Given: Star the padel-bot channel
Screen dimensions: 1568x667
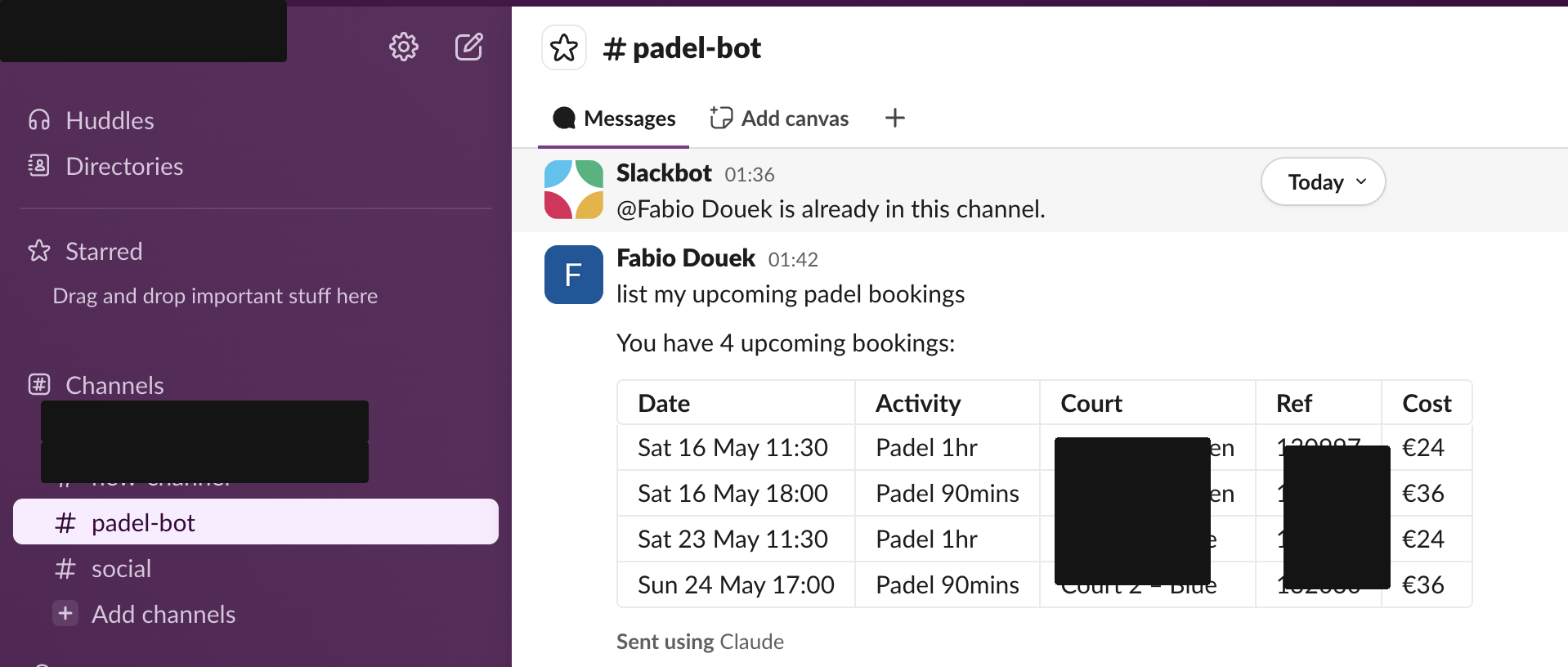Looking at the screenshot, I should point(564,48).
